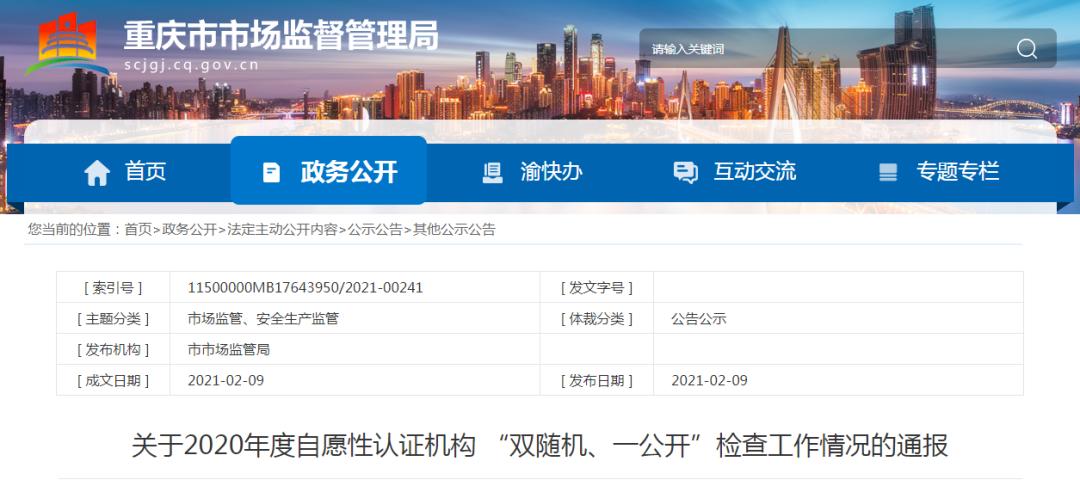
Task: Click 首页 in the breadcrumb trail
Action: click(138, 230)
